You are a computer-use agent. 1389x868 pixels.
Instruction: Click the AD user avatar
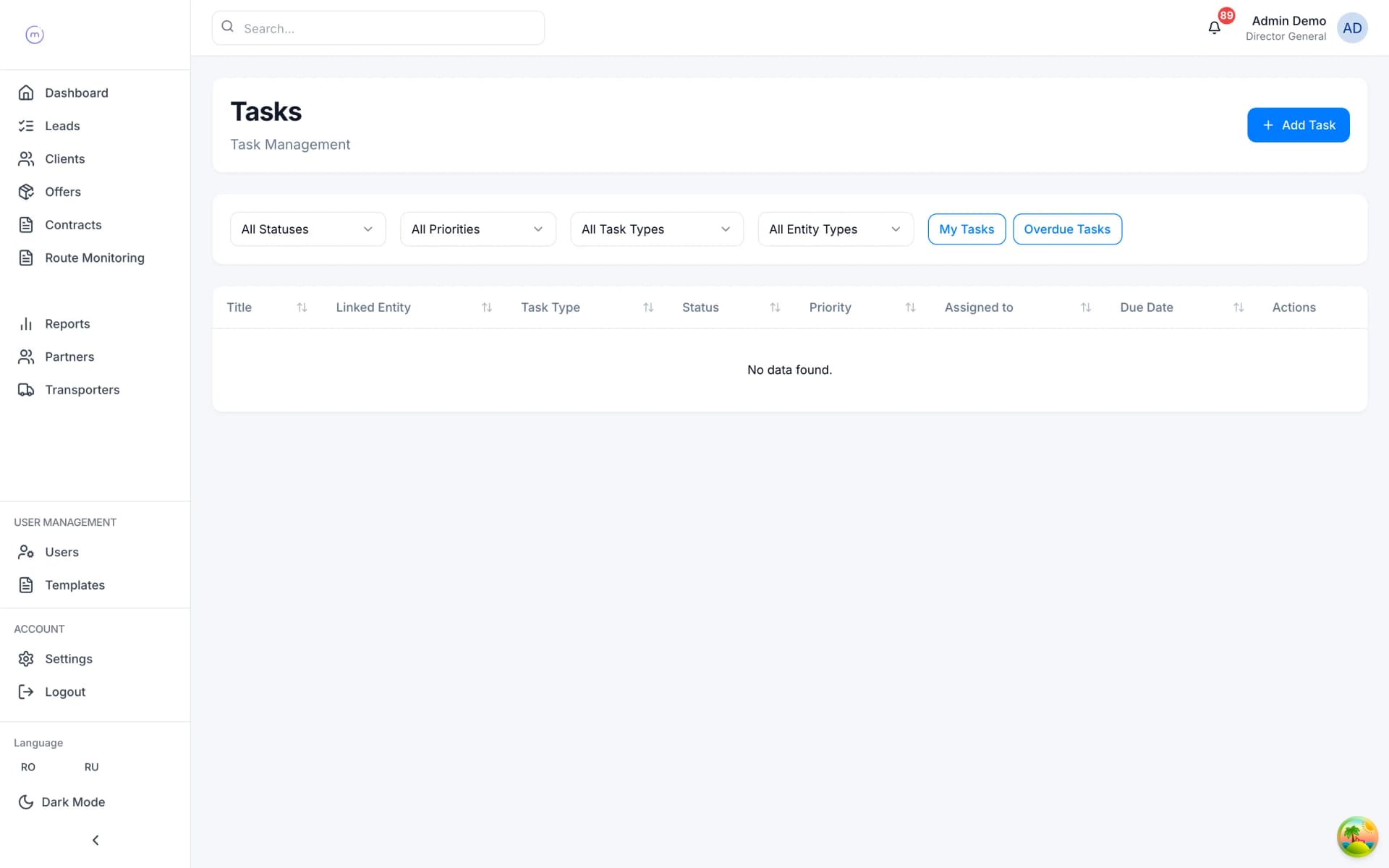(x=1352, y=28)
